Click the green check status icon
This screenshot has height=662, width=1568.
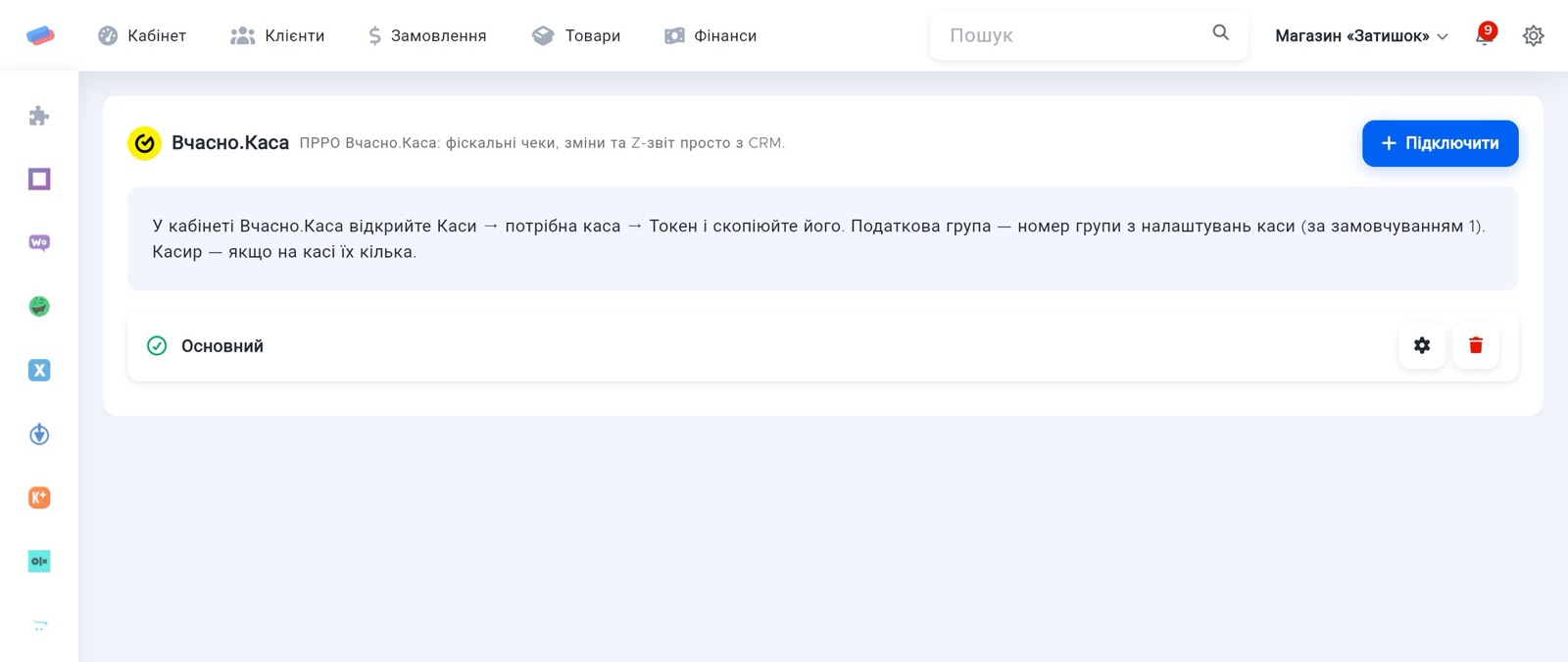coord(157,345)
